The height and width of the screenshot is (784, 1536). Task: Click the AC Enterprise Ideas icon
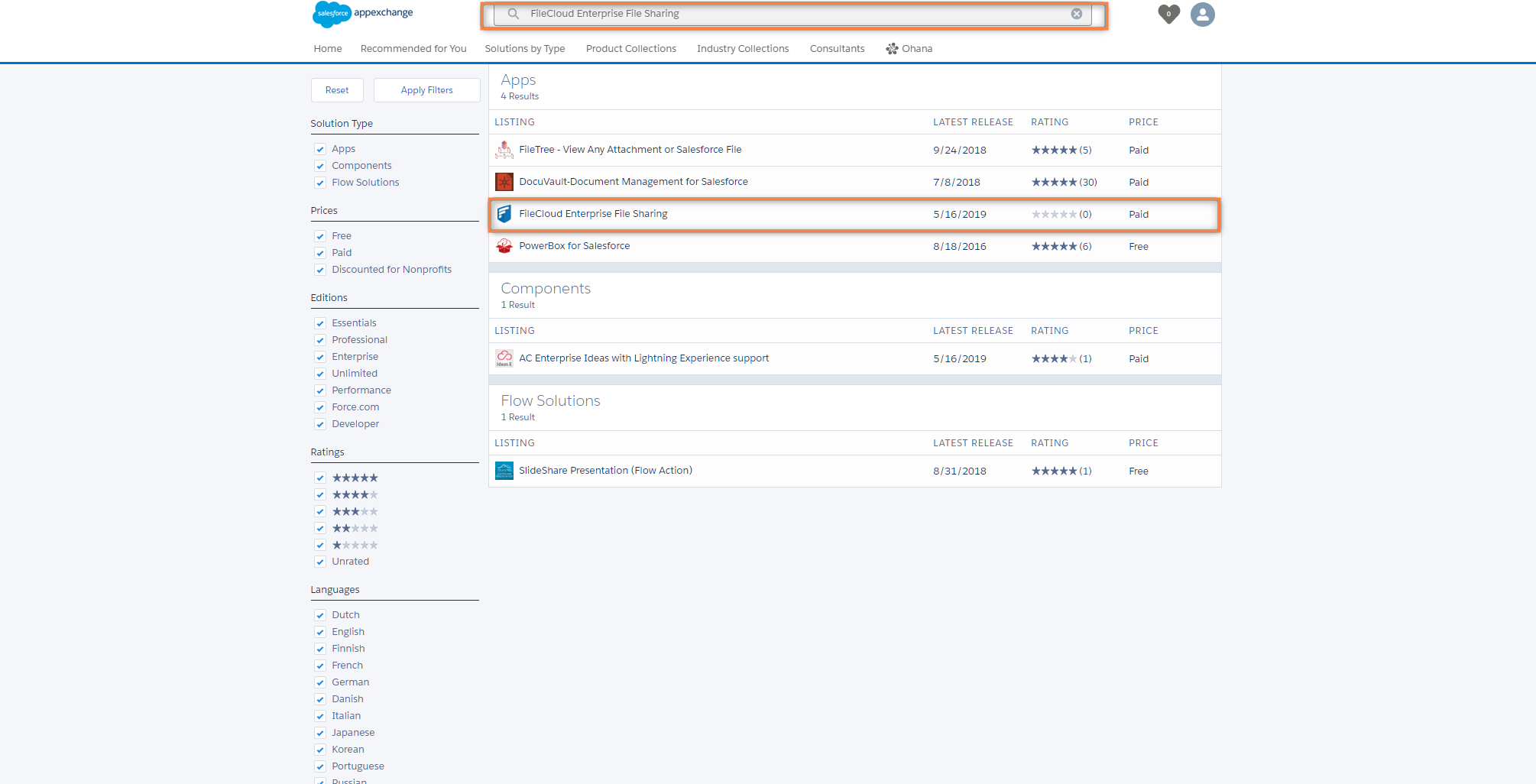[x=504, y=358]
